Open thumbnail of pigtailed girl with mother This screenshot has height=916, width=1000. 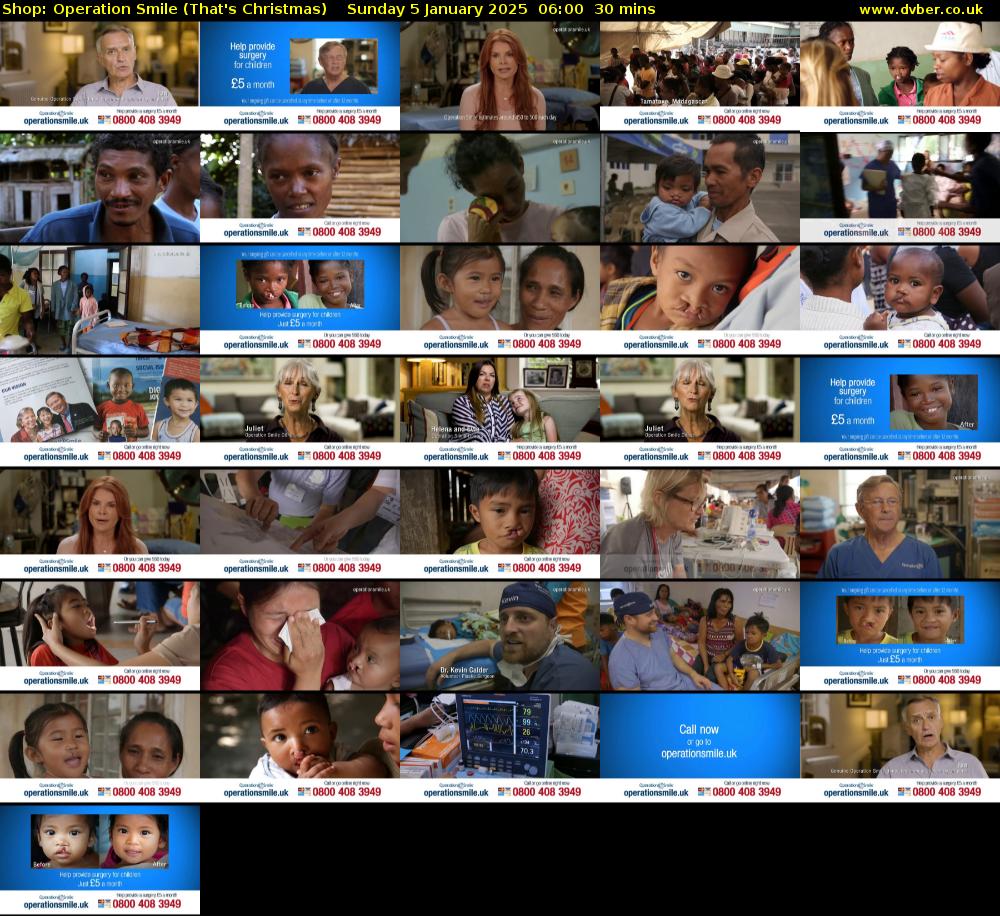tap(500, 300)
